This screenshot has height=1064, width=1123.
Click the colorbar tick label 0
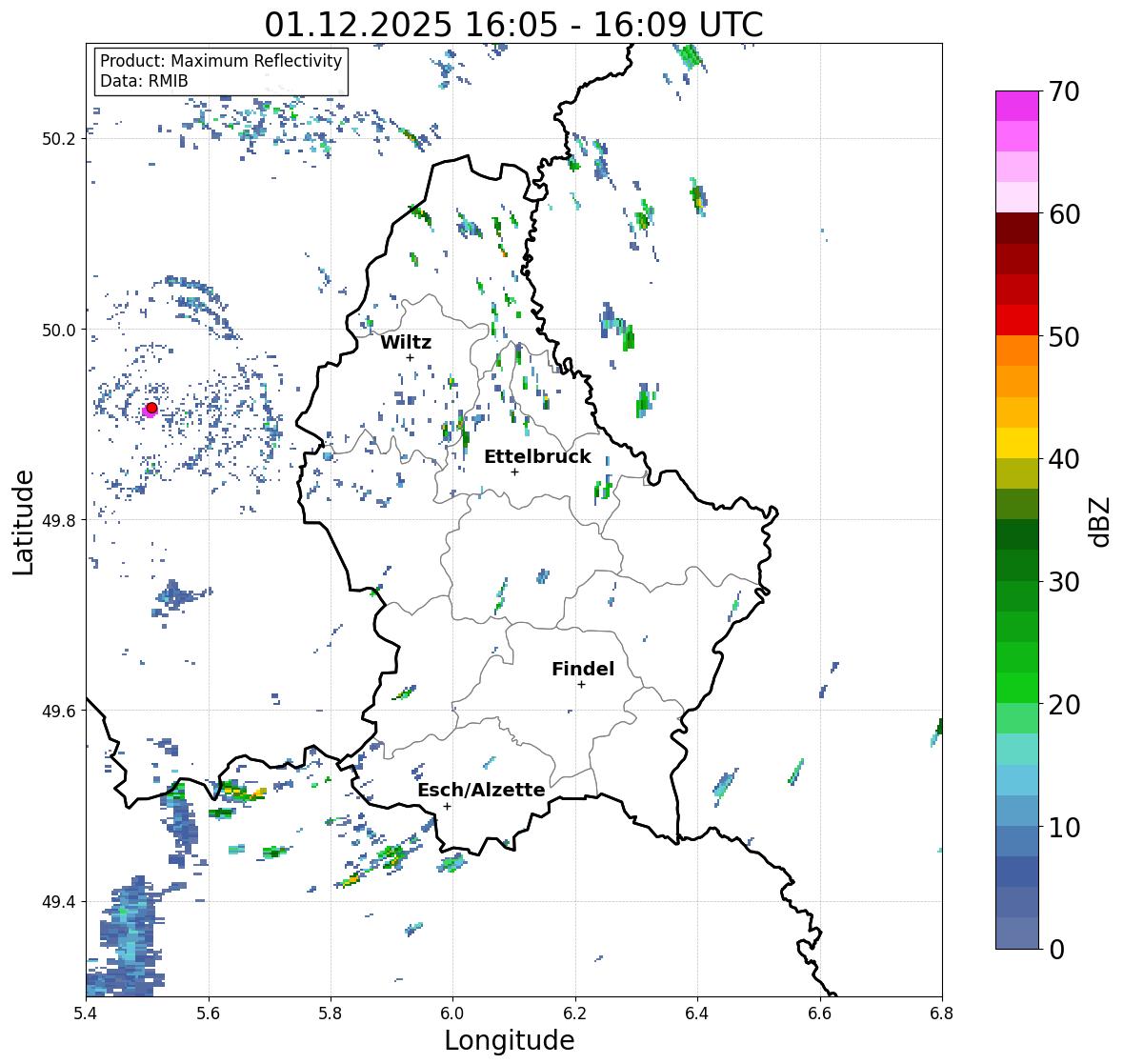1056,950
